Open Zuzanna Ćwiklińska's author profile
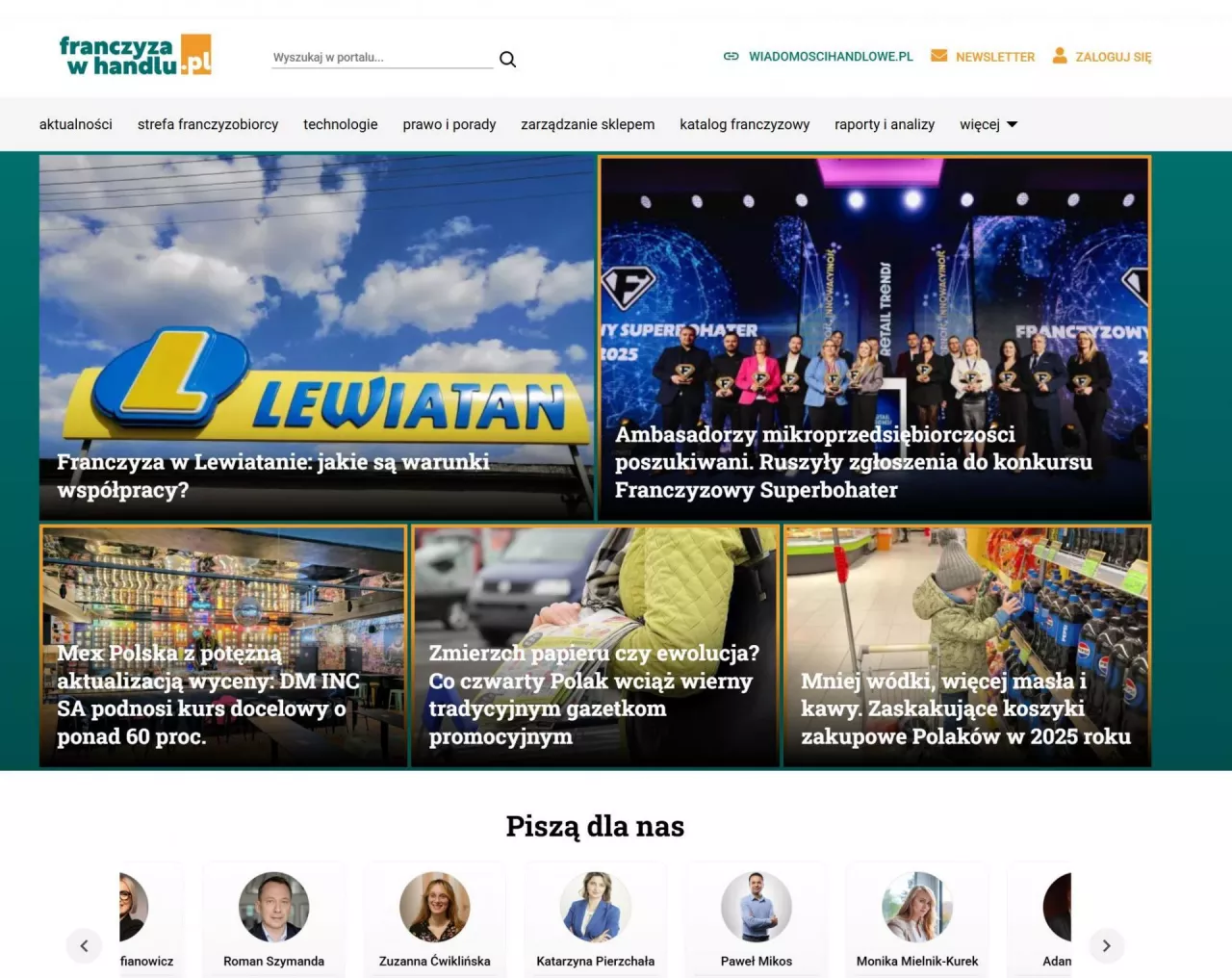This screenshot has height=978, width=1232. coord(435,961)
